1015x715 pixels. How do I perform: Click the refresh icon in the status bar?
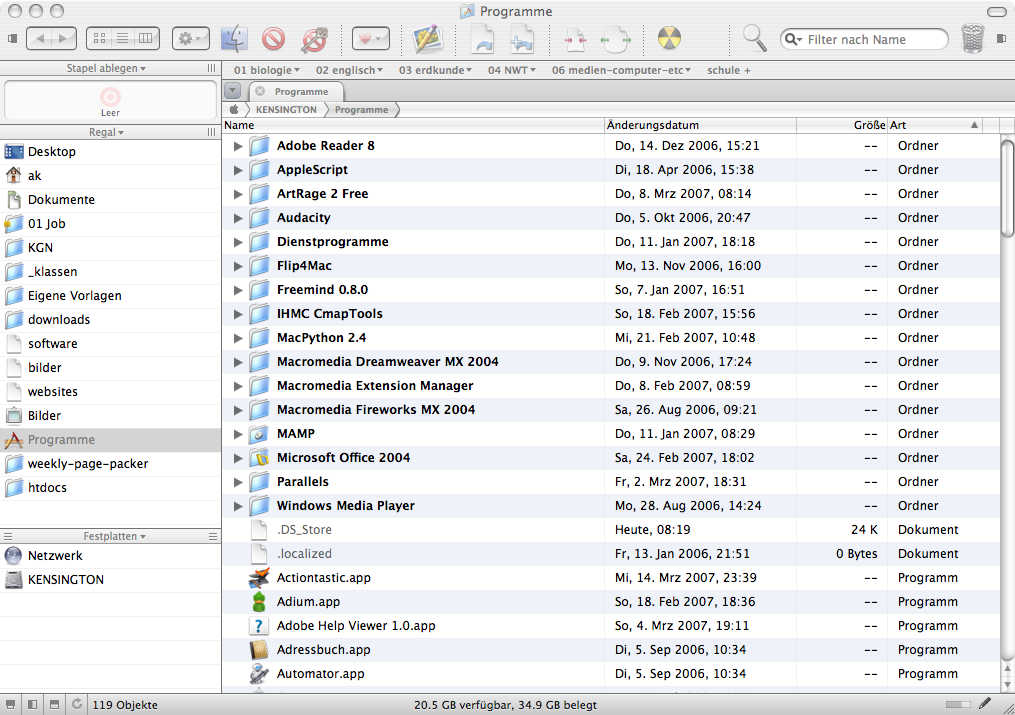[77, 705]
